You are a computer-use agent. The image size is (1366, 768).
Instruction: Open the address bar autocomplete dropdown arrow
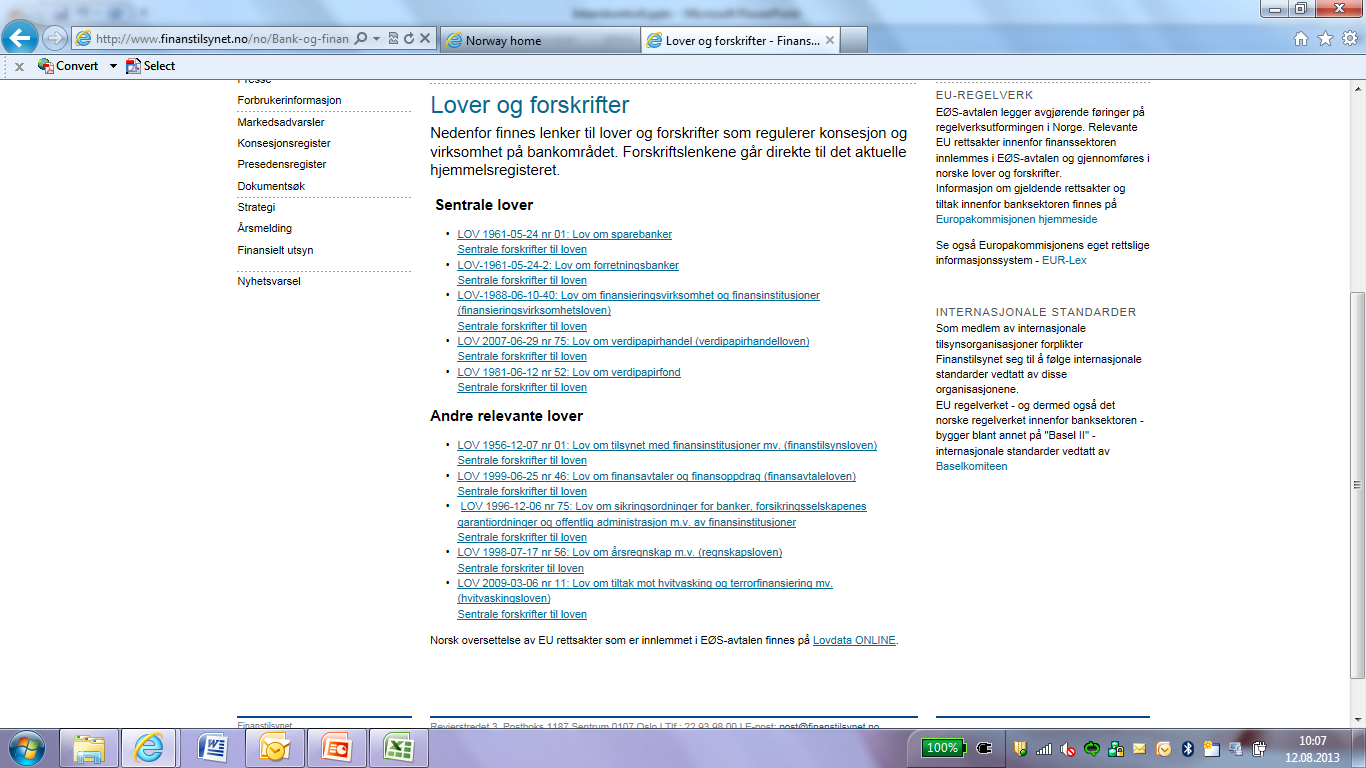[376, 39]
